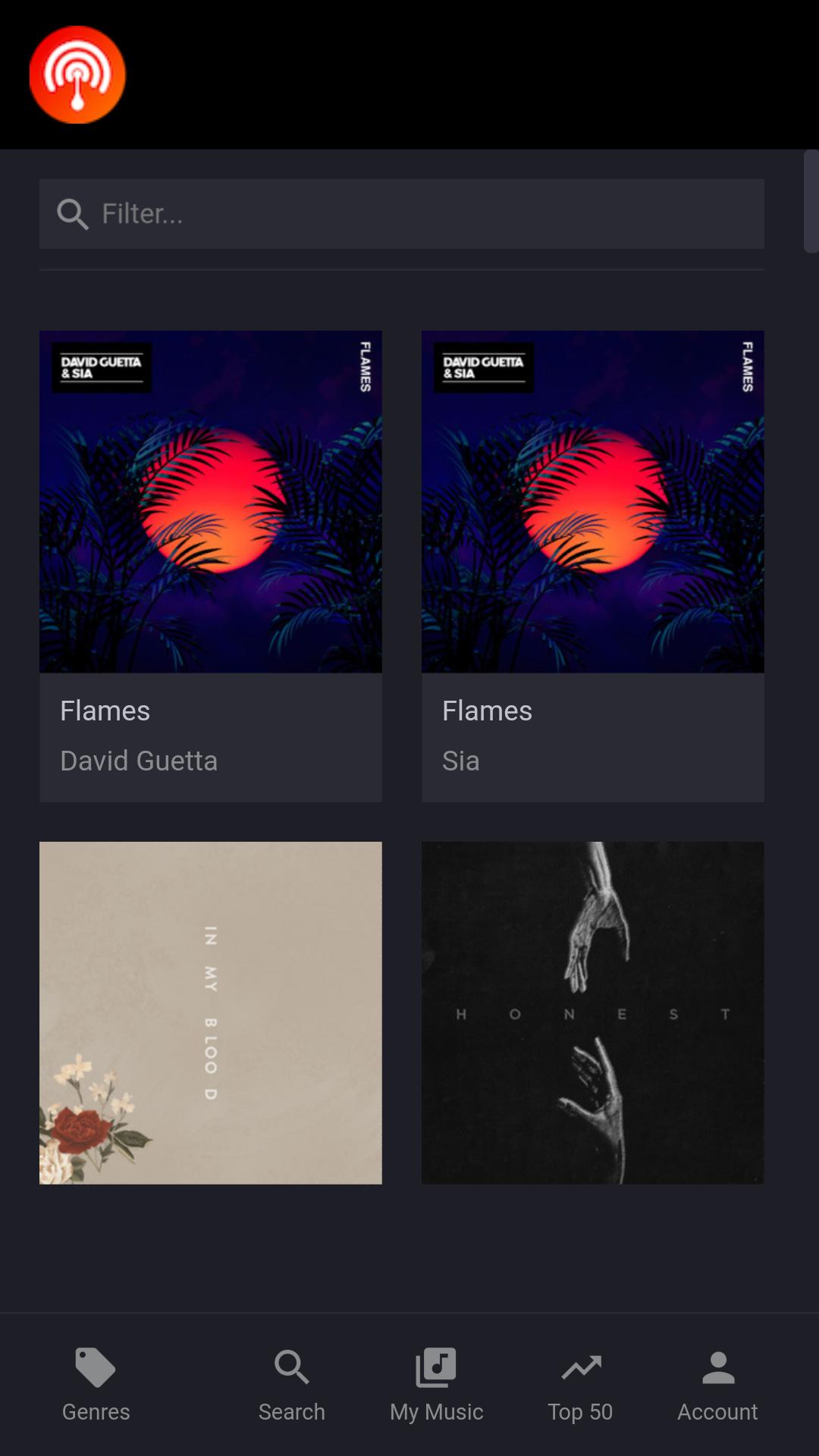The width and height of the screenshot is (819, 1456).
Task: Click the Sia artist name
Action: (x=460, y=761)
